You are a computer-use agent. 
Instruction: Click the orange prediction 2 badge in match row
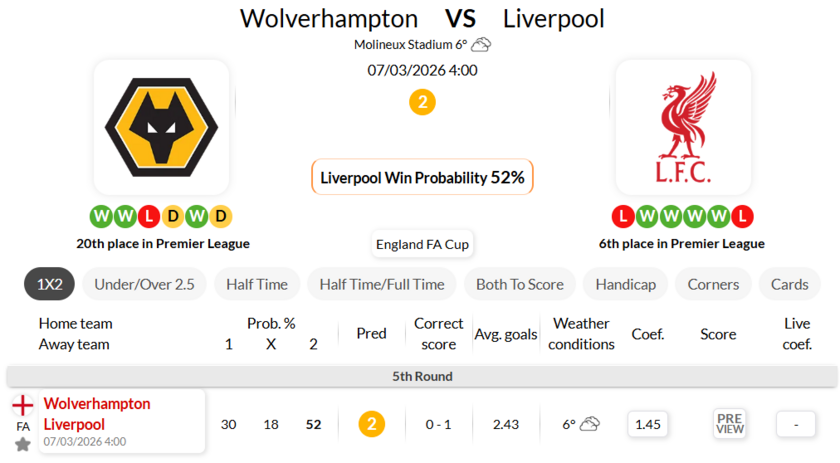click(x=371, y=424)
